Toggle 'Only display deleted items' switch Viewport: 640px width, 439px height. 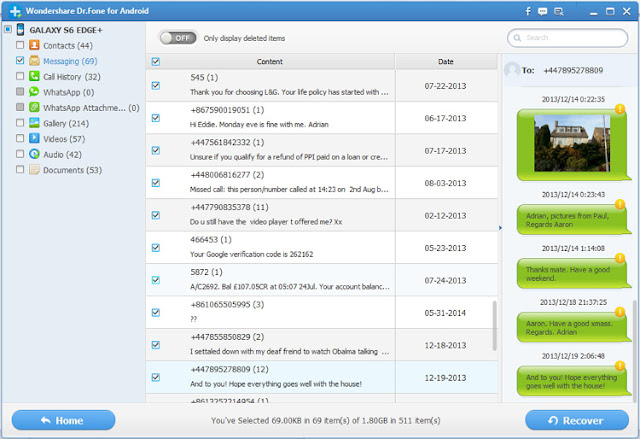[178, 38]
